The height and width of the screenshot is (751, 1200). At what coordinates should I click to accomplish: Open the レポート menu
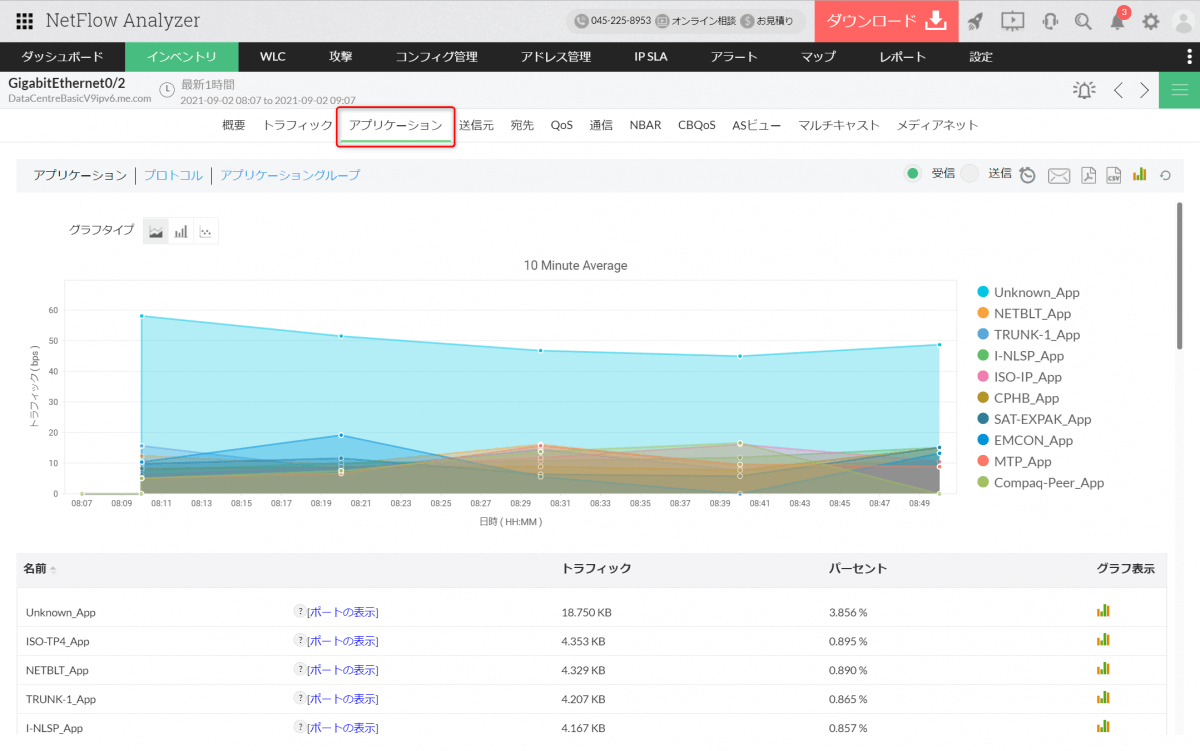click(x=902, y=57)
